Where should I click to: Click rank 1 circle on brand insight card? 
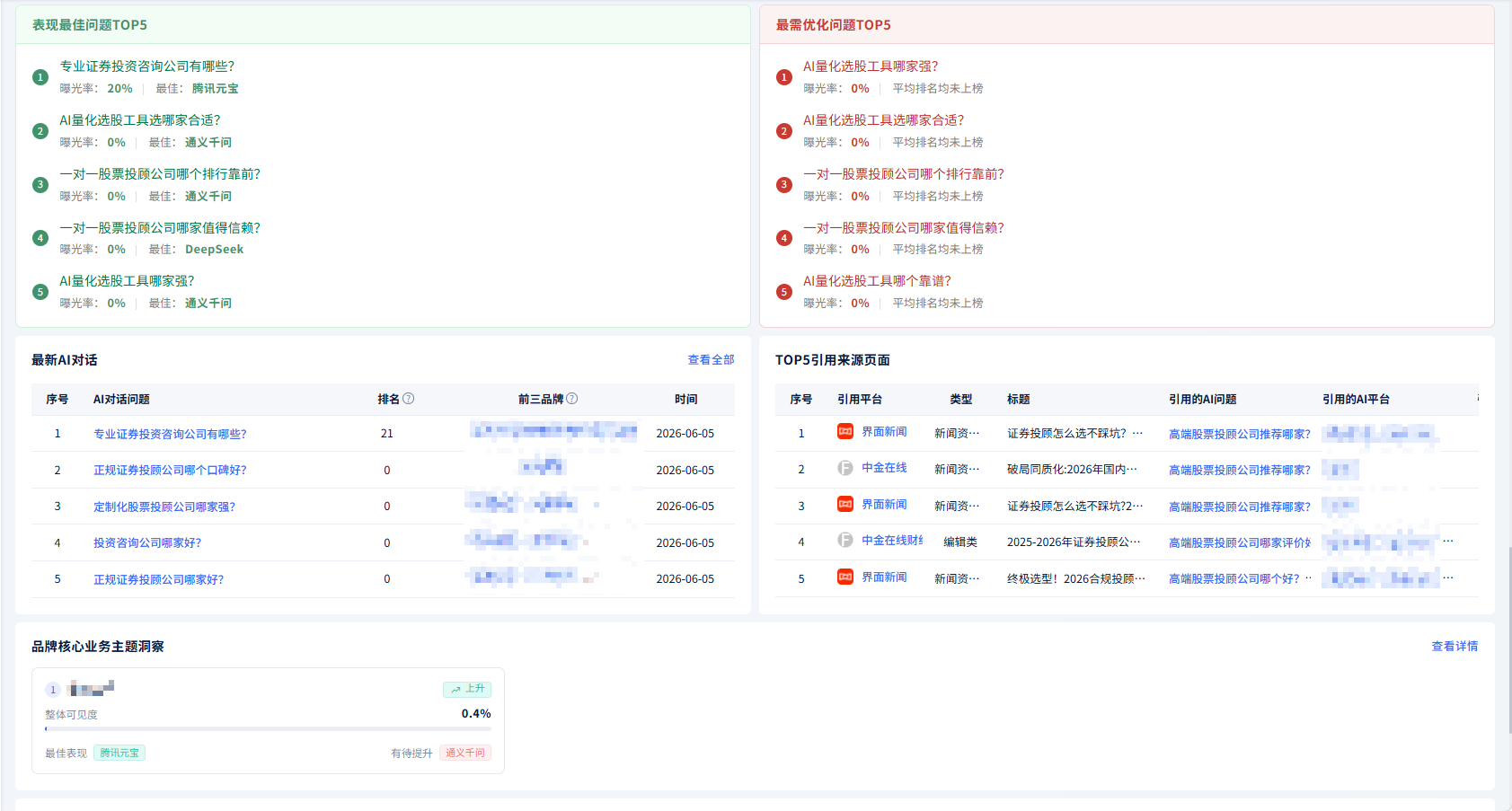click(x=53, y=690)
